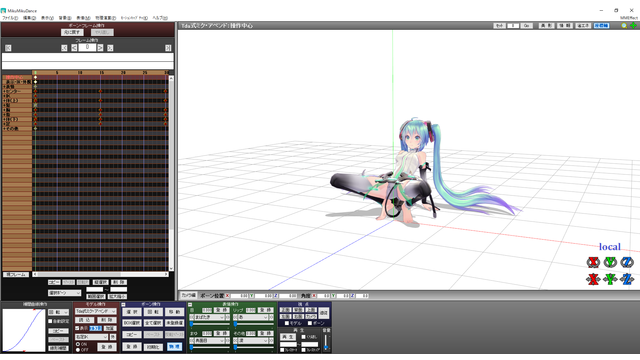
Task: Click the frame number input field
Action: (87, 47)
